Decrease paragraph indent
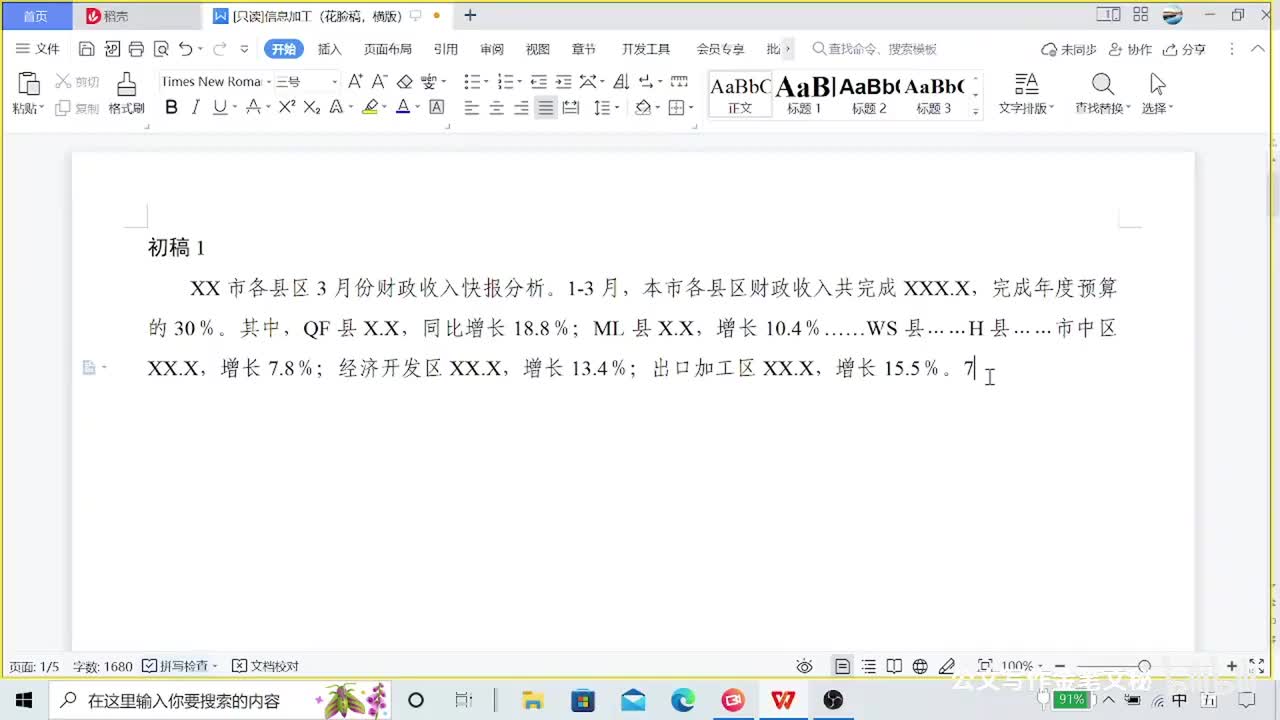The height and width of the screenshot is (720, 1280). pyautogui.click(x=539, y=81)
